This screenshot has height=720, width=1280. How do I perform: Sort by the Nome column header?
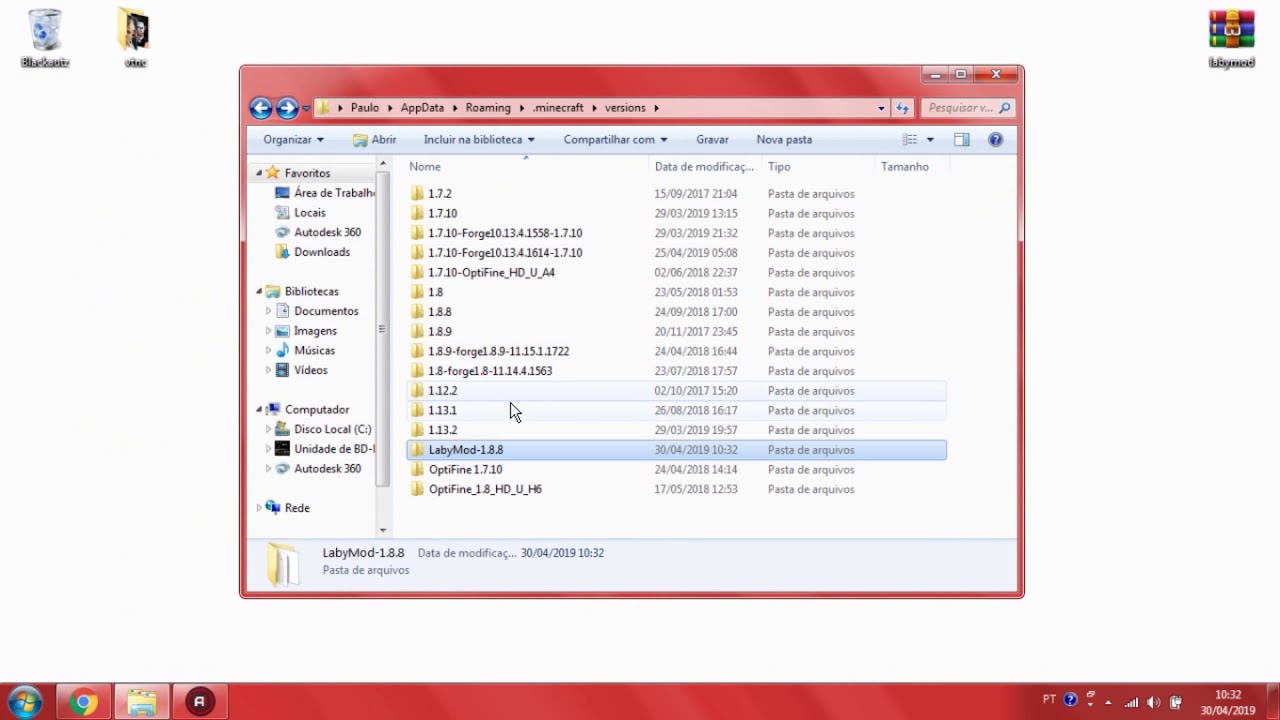(526, 167)
